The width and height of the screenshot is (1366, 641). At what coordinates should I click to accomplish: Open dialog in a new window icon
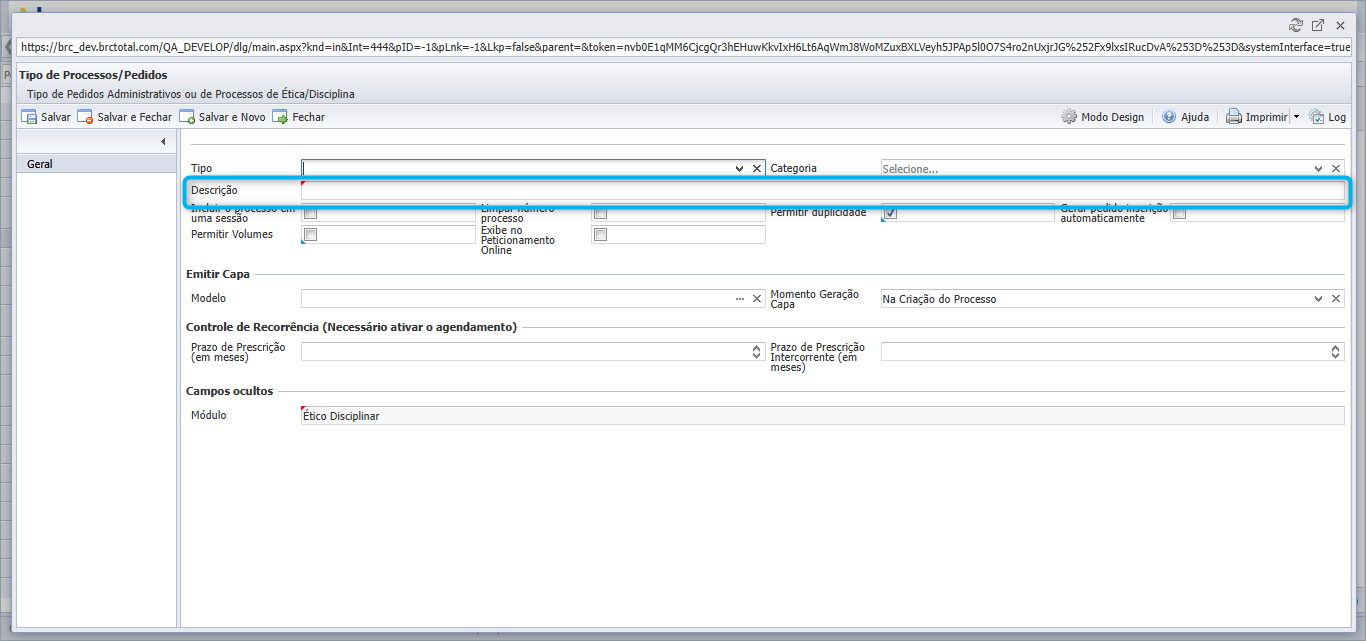(1318, 25)
